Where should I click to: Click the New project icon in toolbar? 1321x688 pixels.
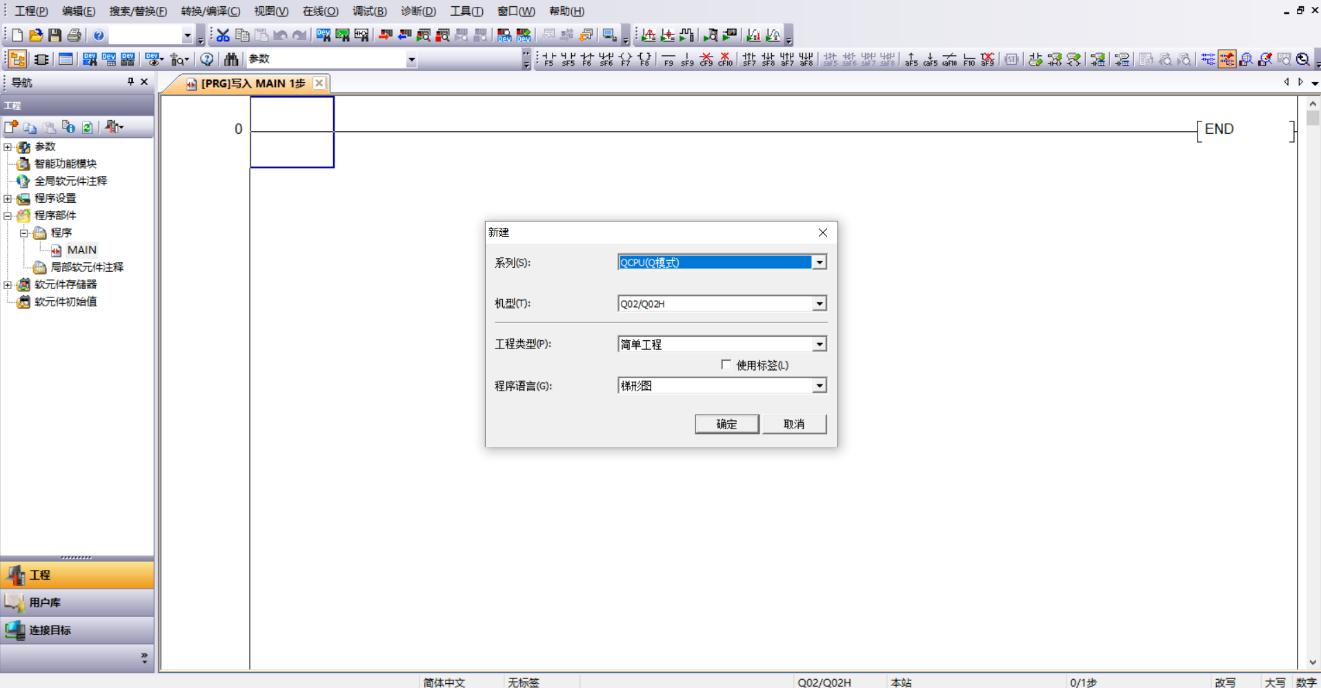tap(17, 35)
